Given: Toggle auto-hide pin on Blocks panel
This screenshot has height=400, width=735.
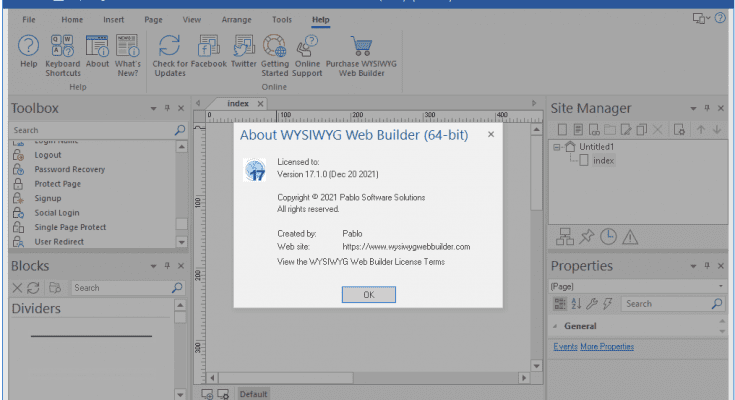Looking at the screenshot, I should tap(167, 266).
